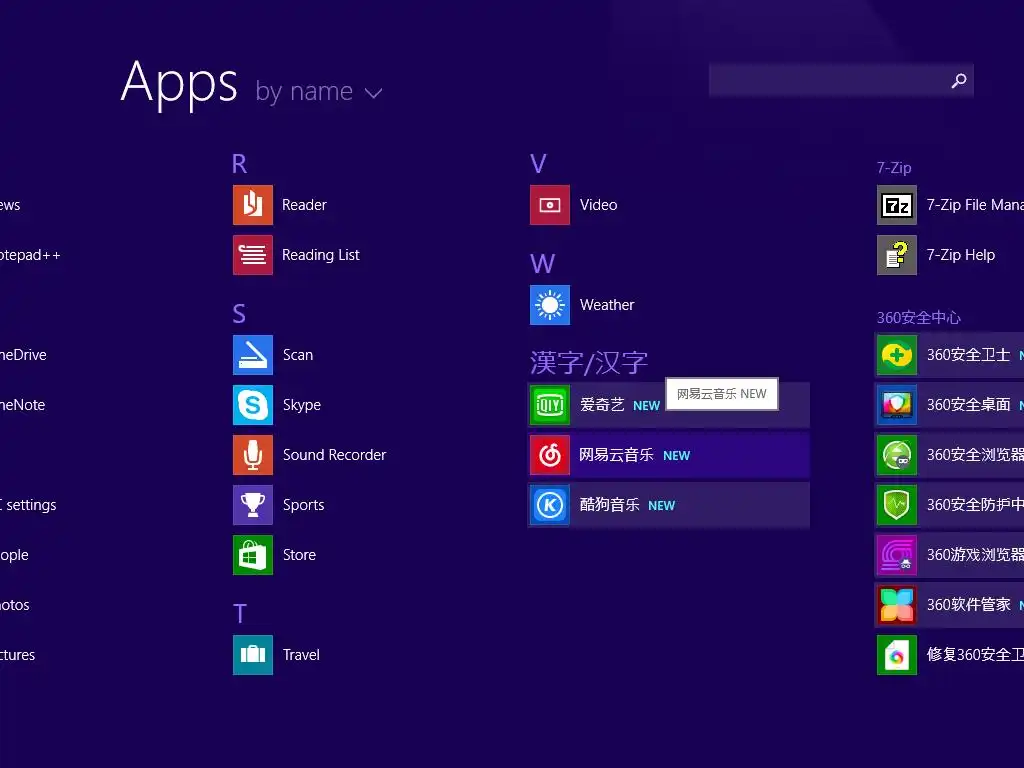Launch the 360游戏浏览器 icon

(x=897, y=555)
